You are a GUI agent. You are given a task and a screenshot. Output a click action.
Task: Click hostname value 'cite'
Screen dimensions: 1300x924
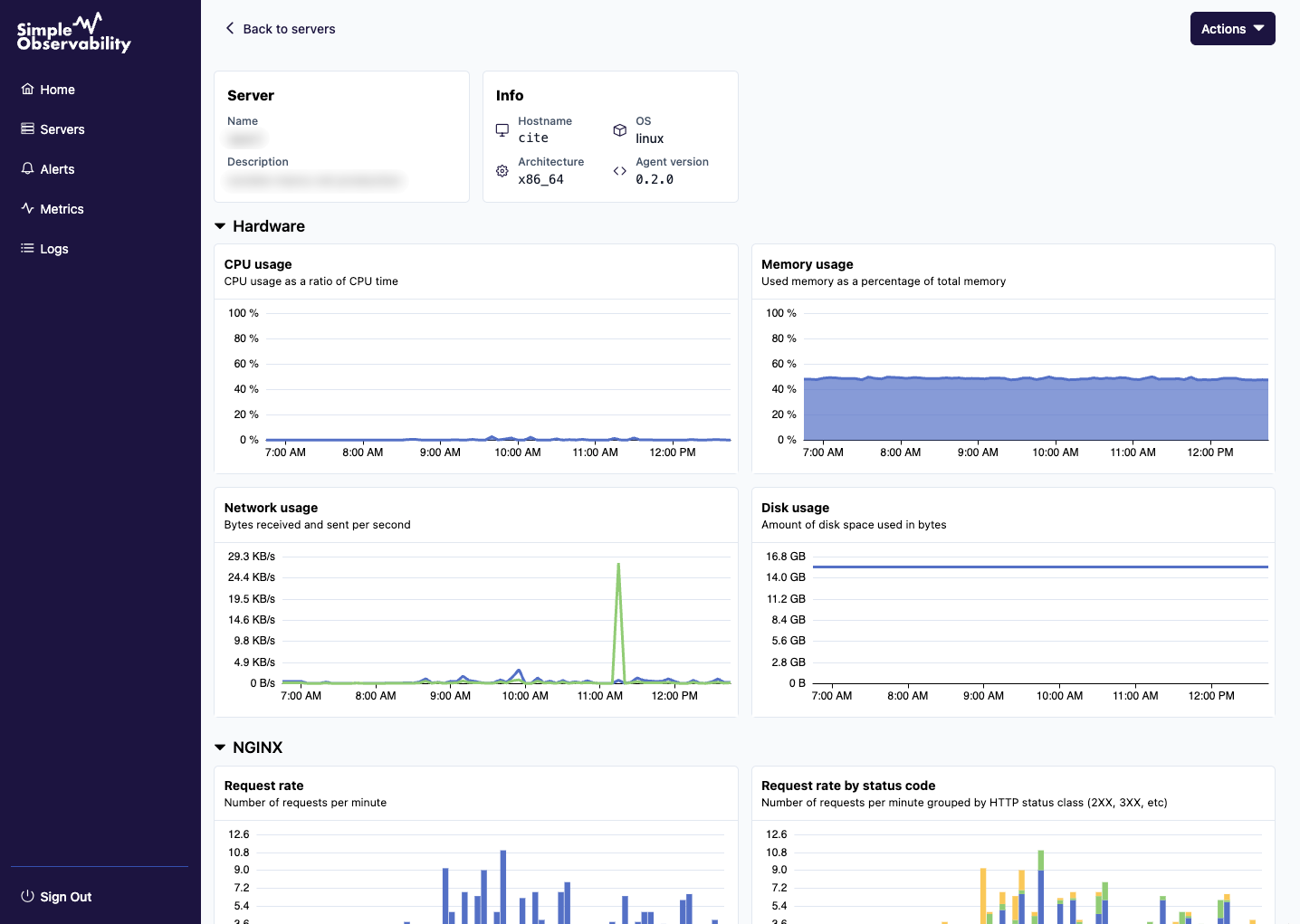533,138
